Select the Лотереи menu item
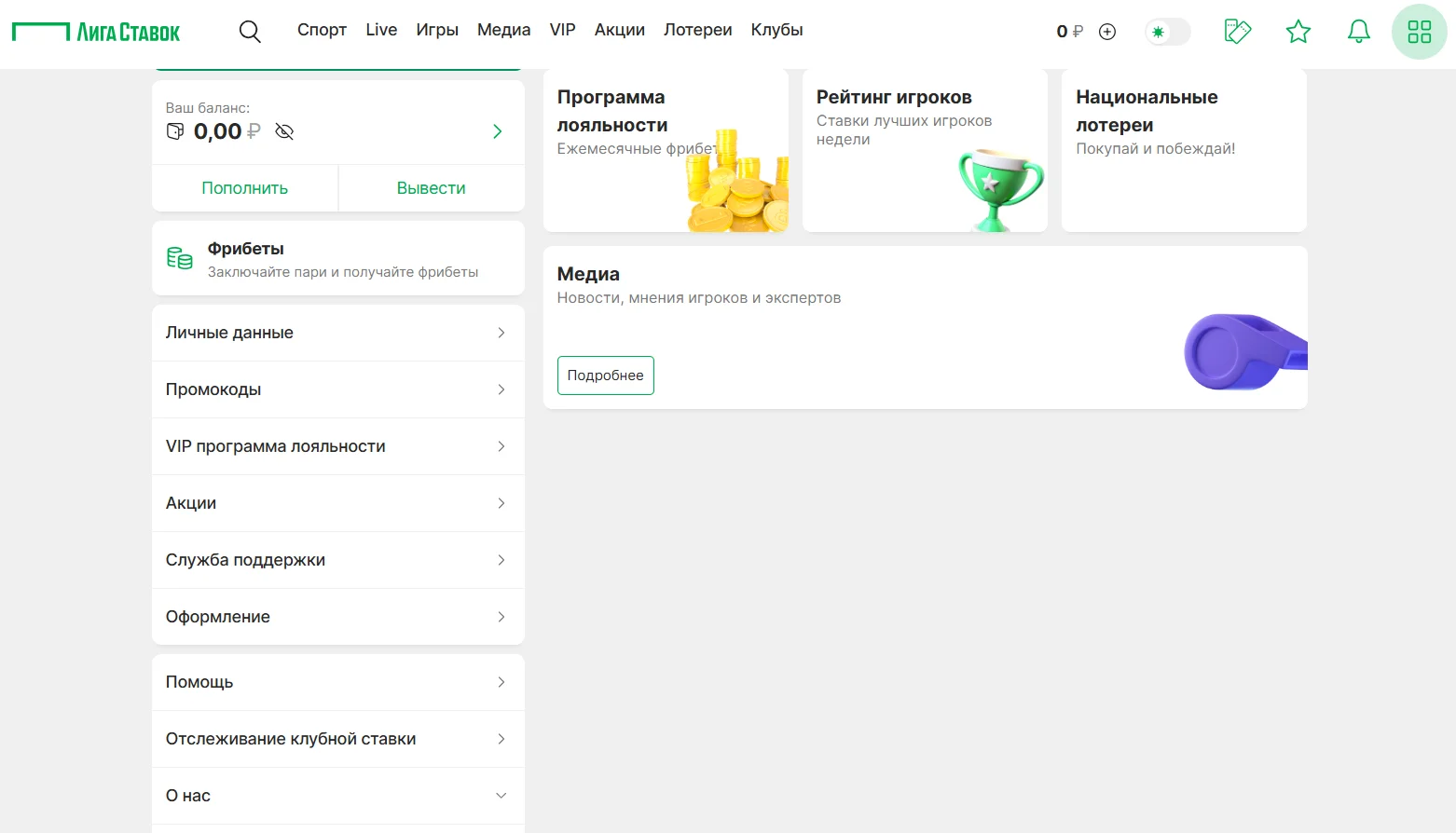 click(697, 30)
